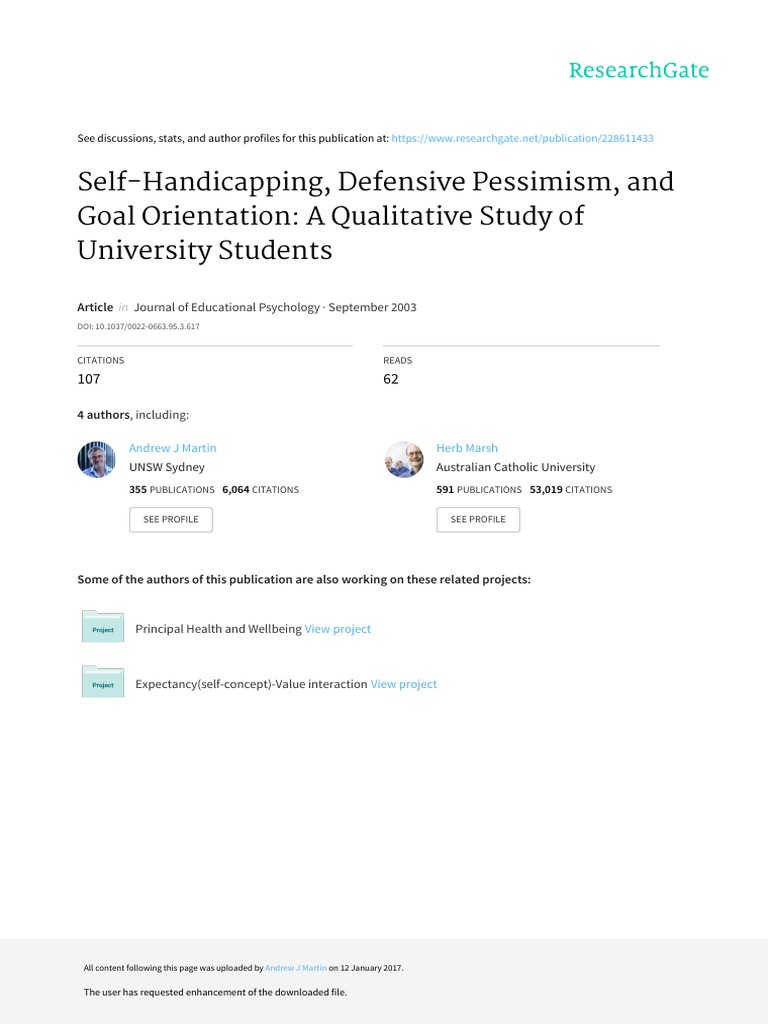This screenshot has height=1024, width=768.
Task: Open Herb Marsh author name link
Action: pyautogui.click(x=466, y=448)
